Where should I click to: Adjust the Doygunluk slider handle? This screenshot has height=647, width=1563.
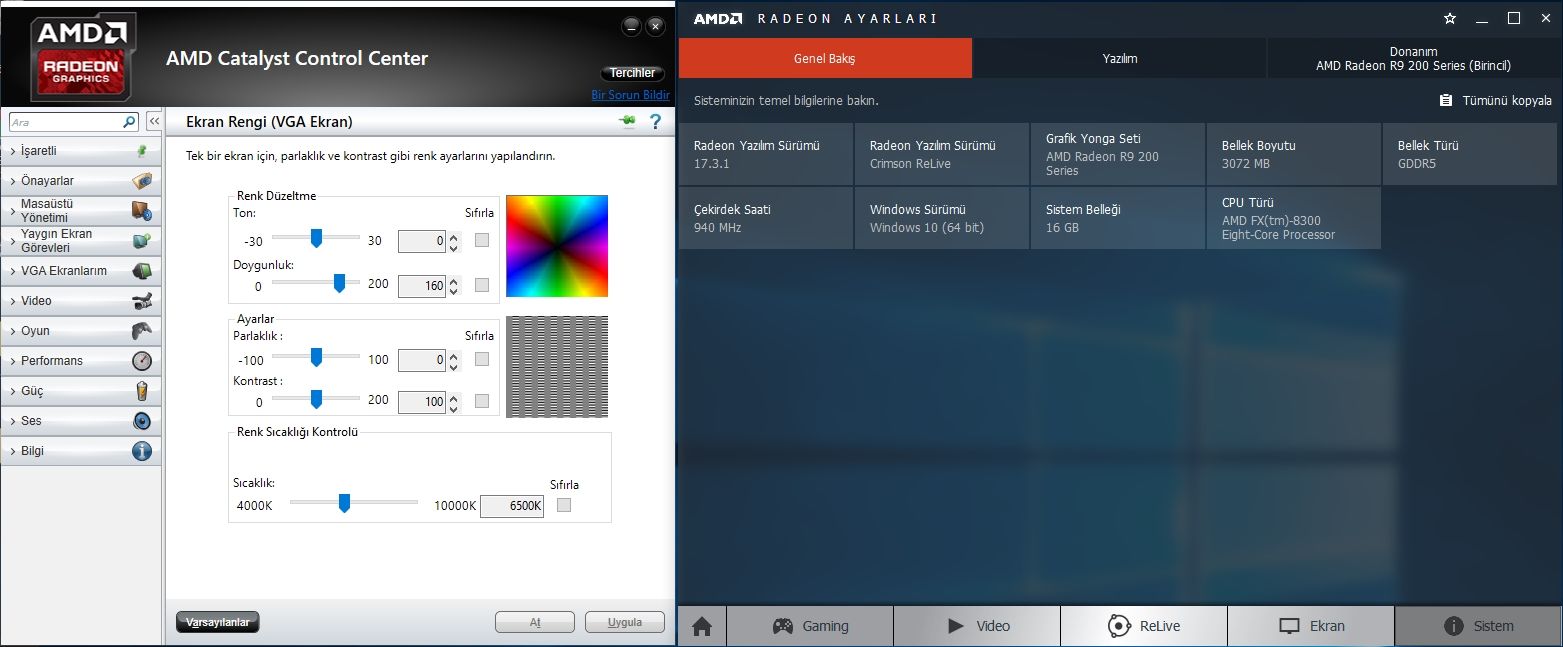pos(339,283)
